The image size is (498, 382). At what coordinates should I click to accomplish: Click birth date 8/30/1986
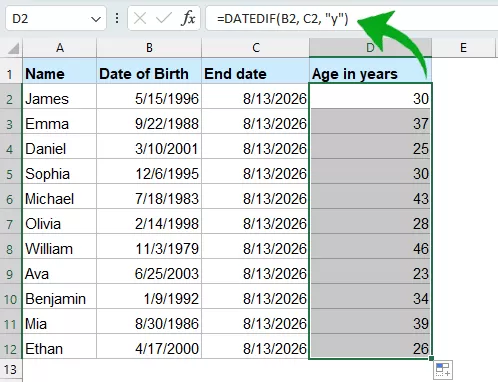[149, 321]
